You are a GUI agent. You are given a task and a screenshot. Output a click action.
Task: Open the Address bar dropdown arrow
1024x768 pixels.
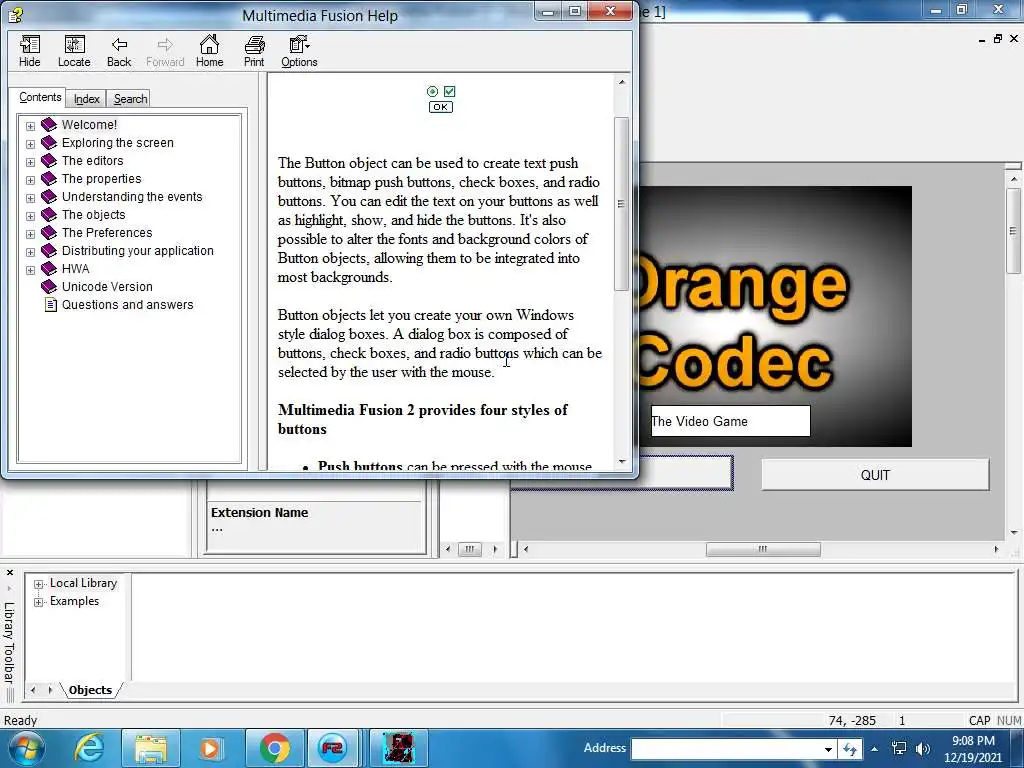(828, 749)
